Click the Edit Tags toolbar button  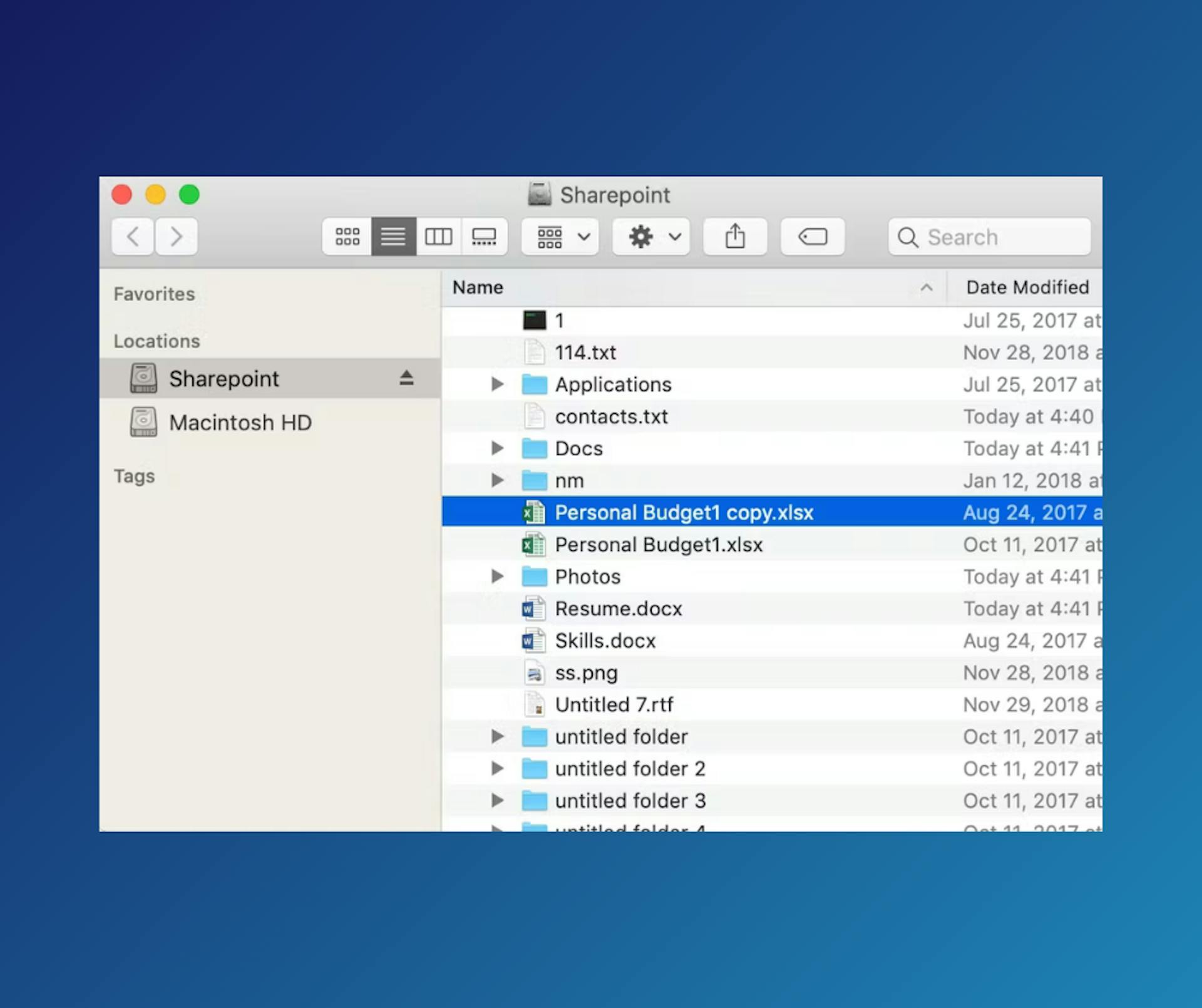point(812,237)
